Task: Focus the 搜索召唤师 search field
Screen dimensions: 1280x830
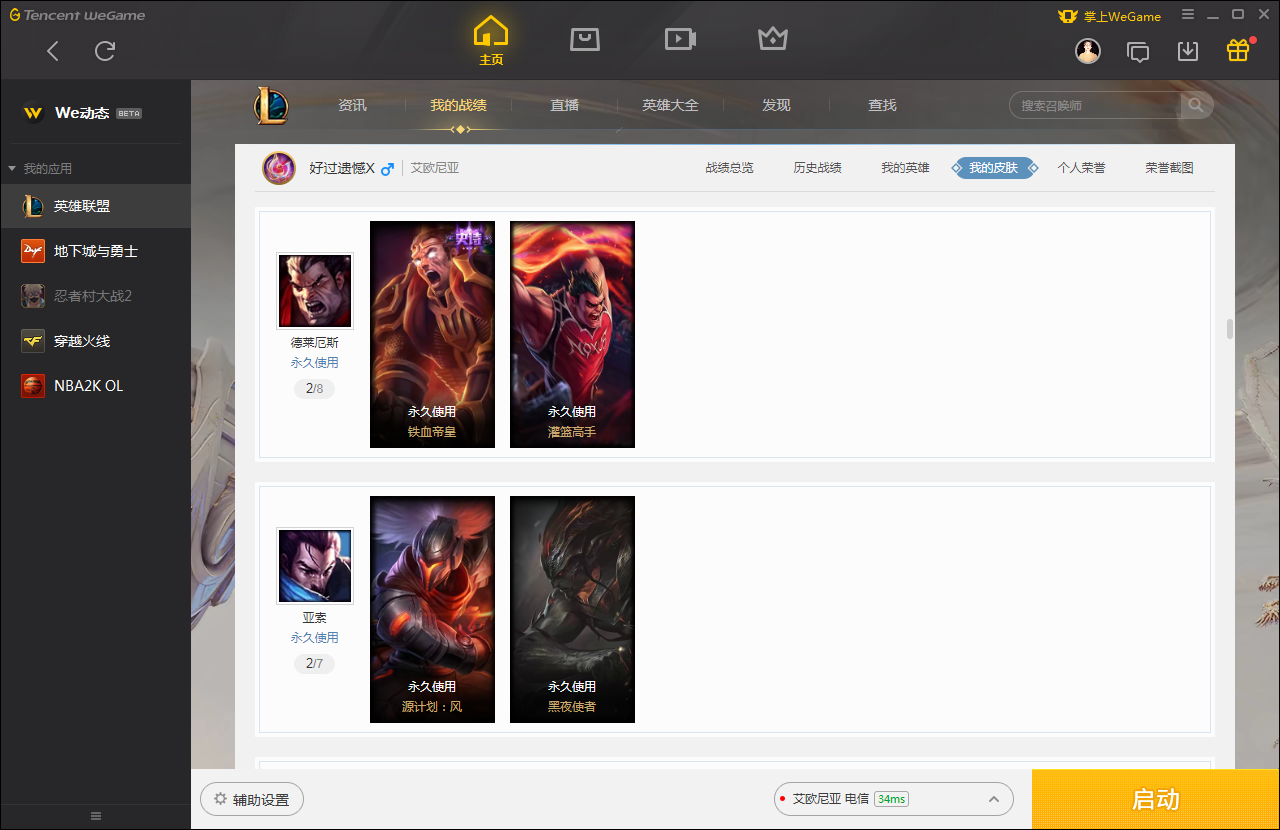Action: 1096,105
